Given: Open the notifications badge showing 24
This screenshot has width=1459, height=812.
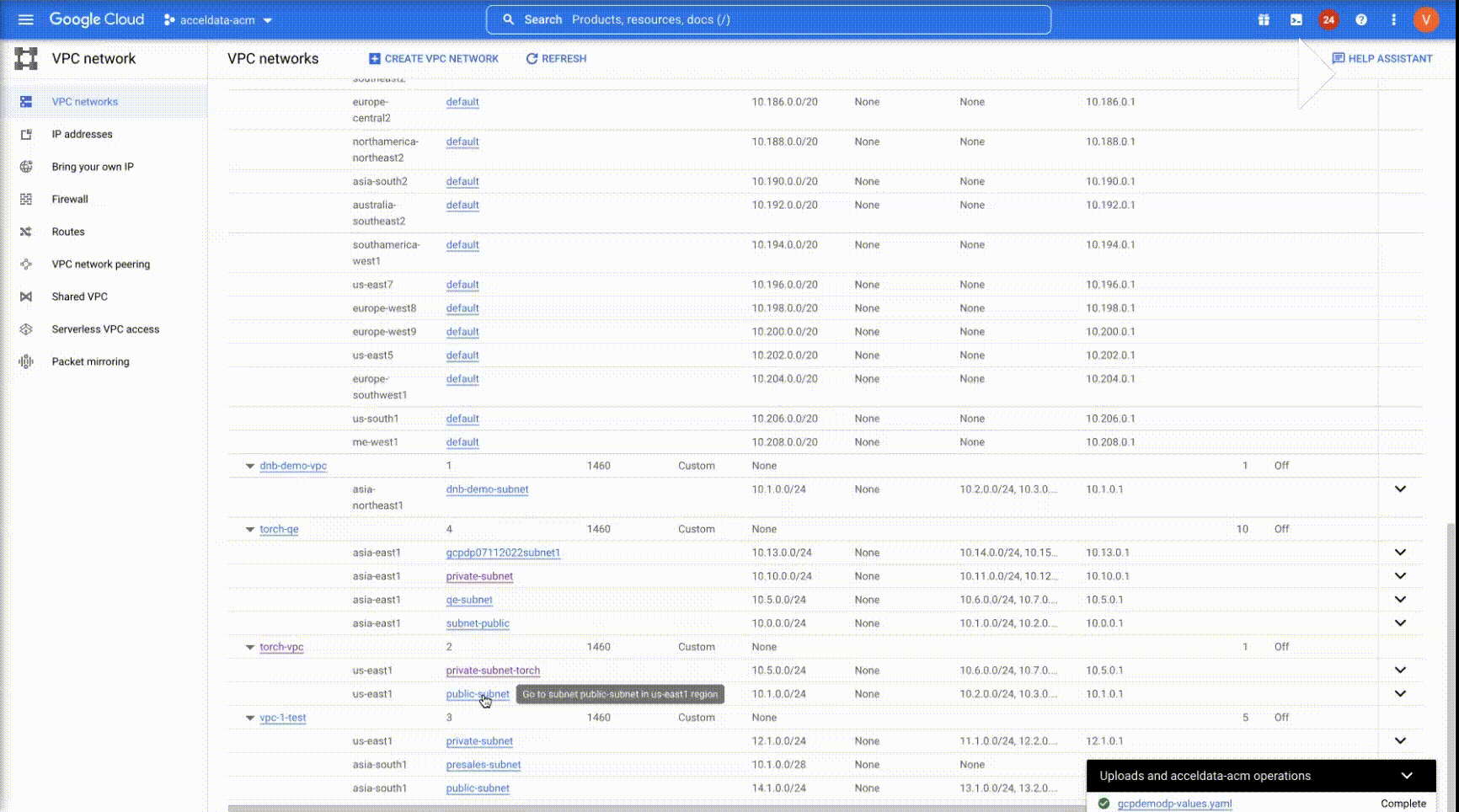Looking at the screenshot, I should point(1328,19).
